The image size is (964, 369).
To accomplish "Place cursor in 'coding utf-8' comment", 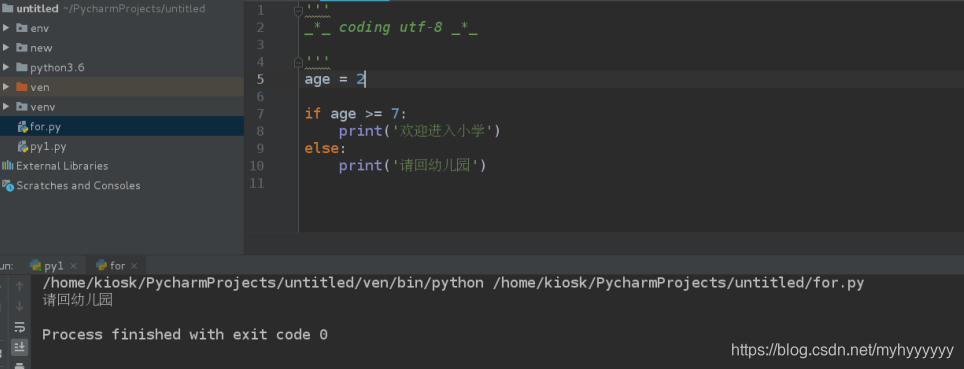I will (390, 28).
